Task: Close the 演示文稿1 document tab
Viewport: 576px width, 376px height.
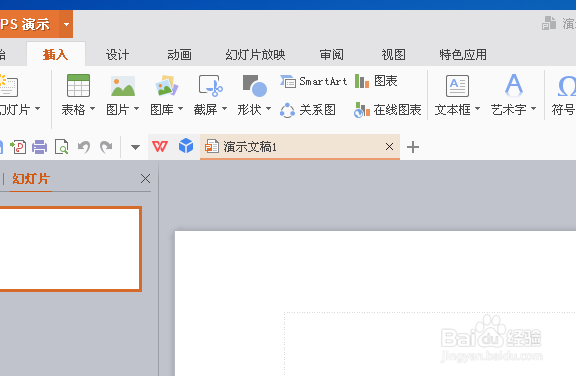Action: click(389, 147)
